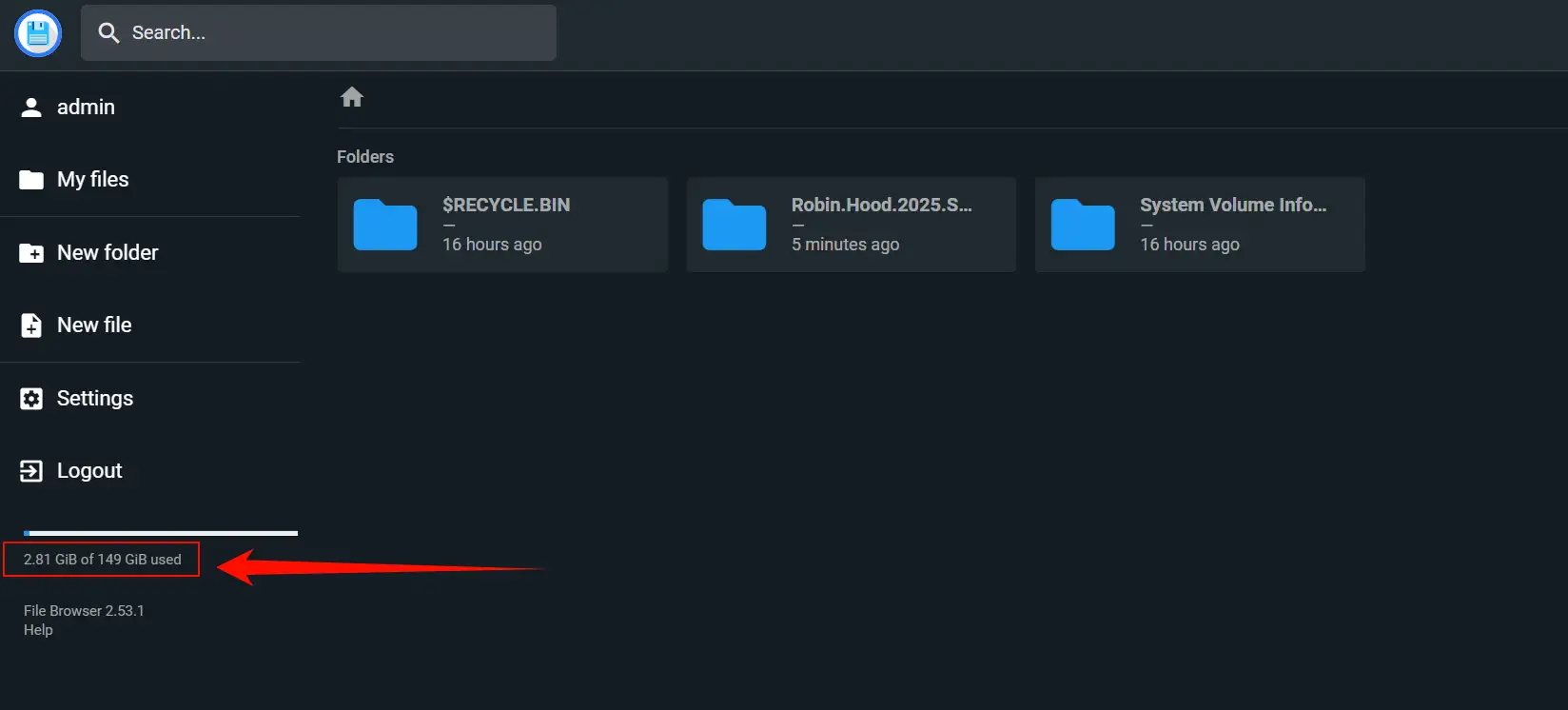Screen dimensions: 1568x710
Task: Select the System Volume Info... folder name
Action: (1233, 205)
